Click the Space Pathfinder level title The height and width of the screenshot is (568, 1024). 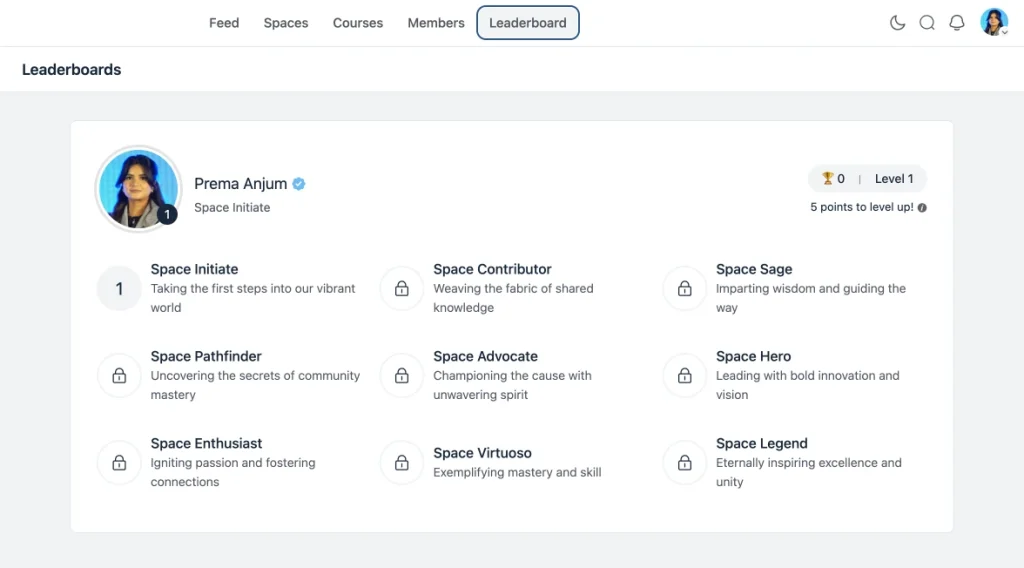206,356
